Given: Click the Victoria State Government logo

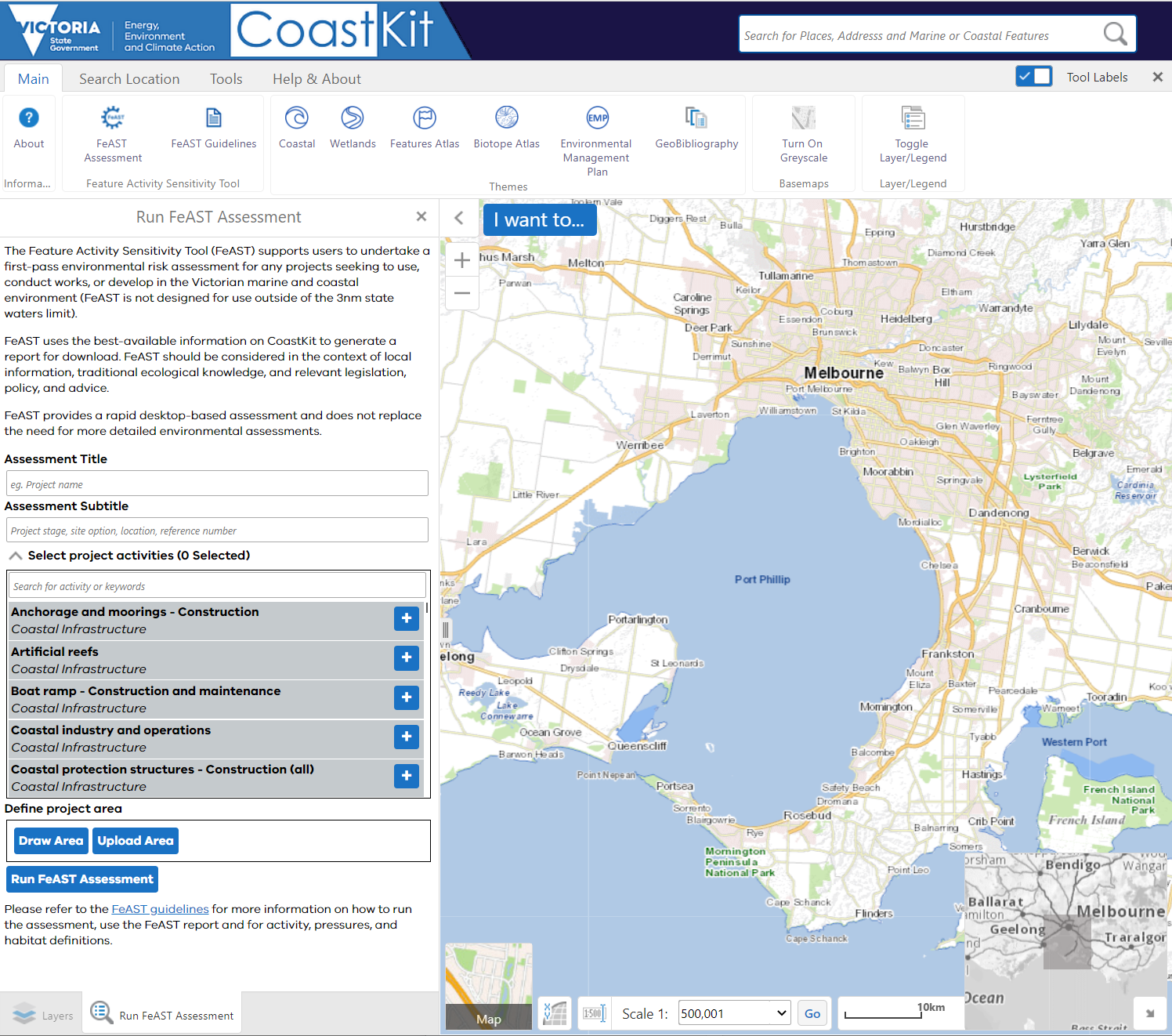Looking at the screenshot, I should (x=56, y=30).
